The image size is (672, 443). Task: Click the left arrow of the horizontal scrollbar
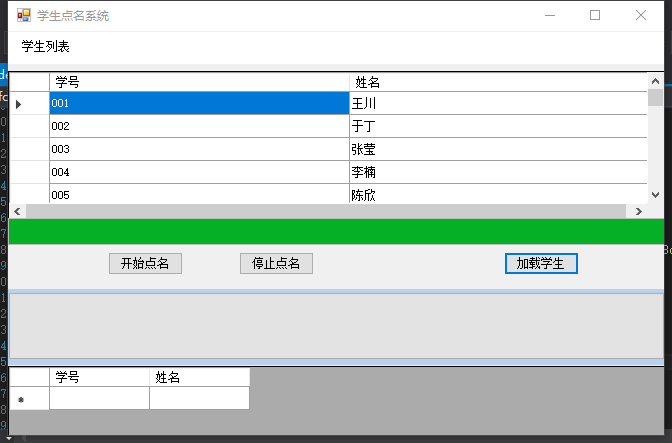click(x=17, y=211)
